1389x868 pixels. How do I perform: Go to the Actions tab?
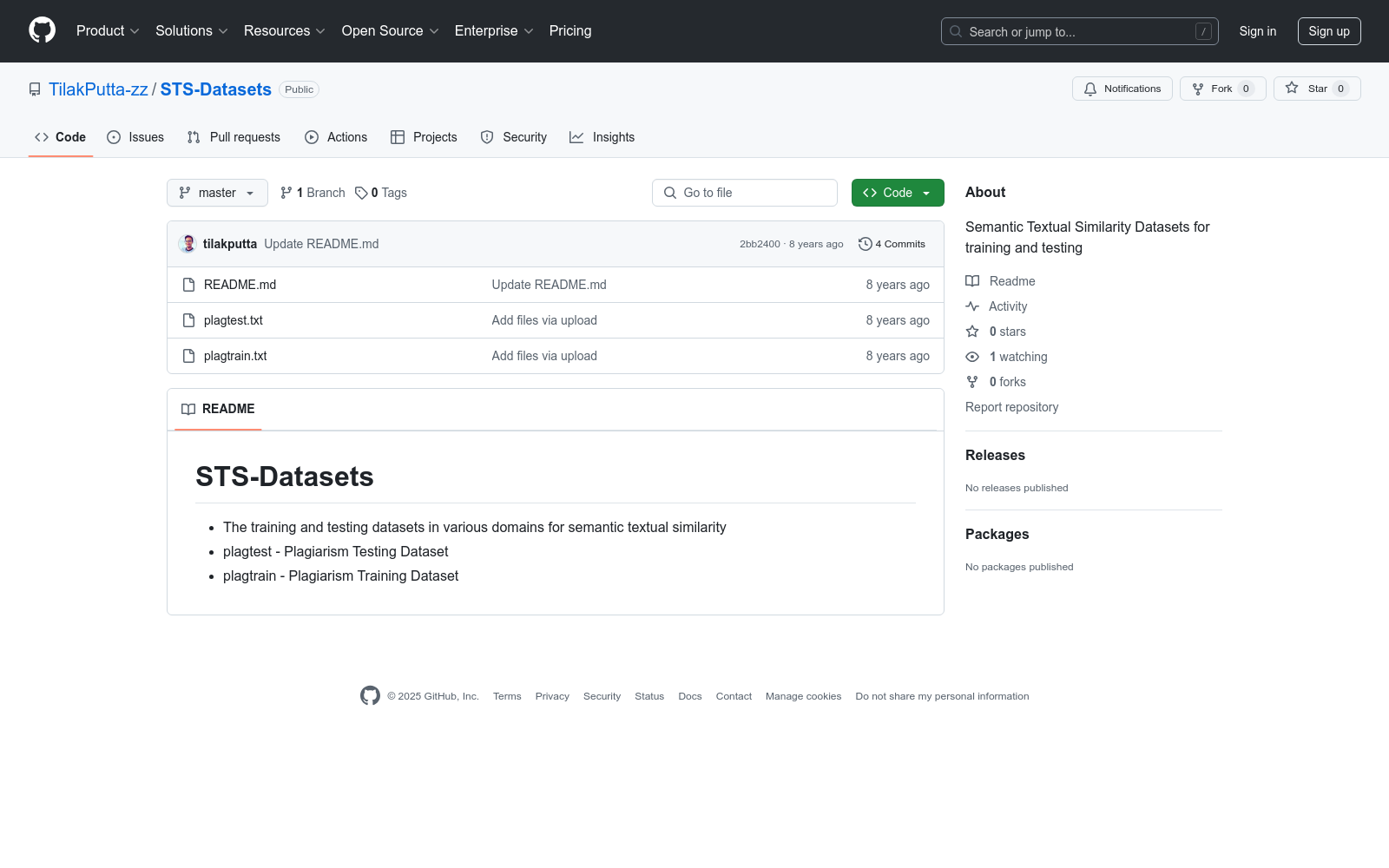coord(336,137)
